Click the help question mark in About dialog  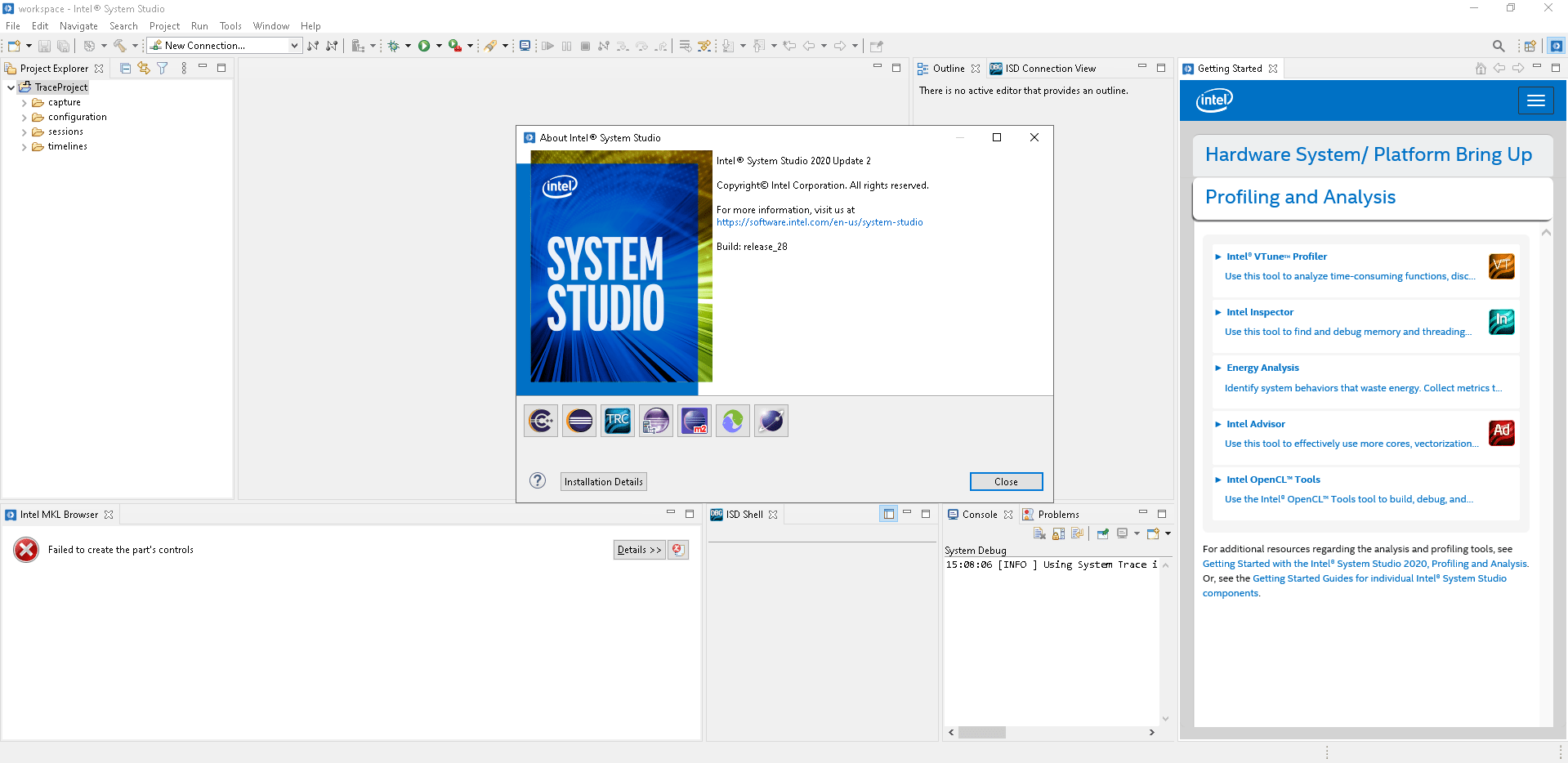click(x=538, y=480)
